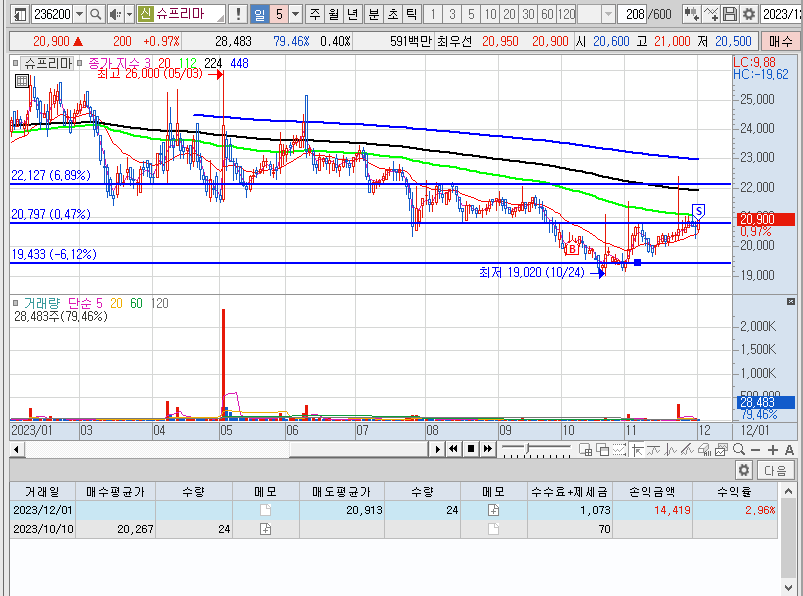The width and height of the screenshot is (803, 596).
Task: Open the greyed interval dropdown after 120
Action: tap(608, 14)
